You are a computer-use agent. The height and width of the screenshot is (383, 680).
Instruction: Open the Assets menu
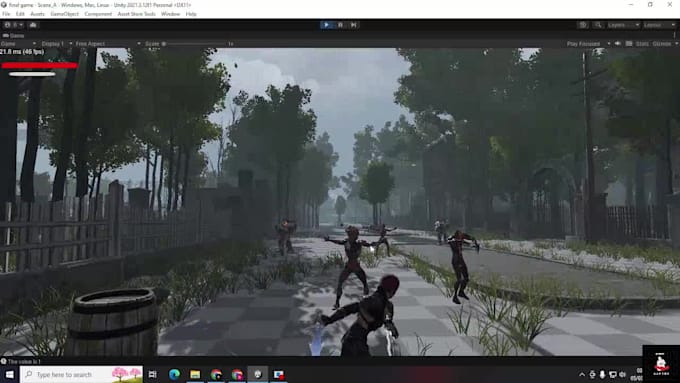[37, 14]
